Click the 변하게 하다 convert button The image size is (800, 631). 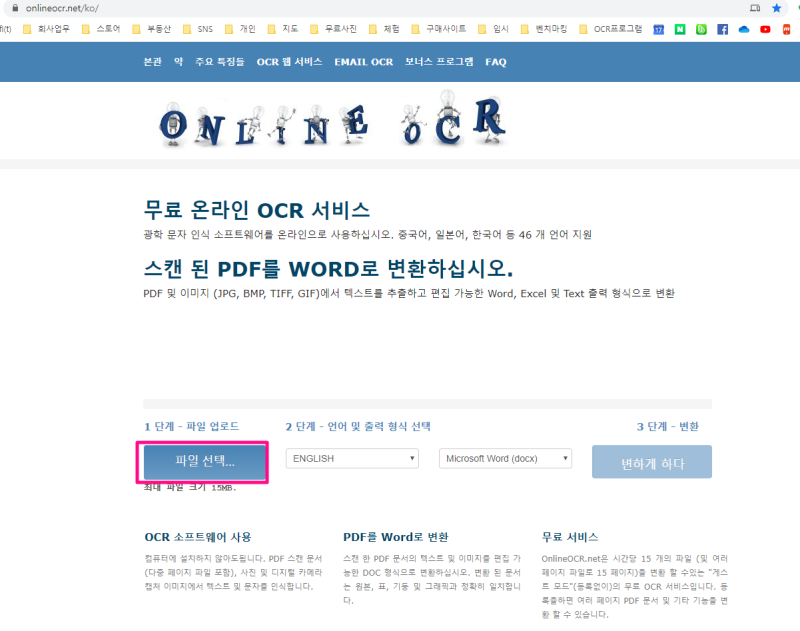coord(652,462)
